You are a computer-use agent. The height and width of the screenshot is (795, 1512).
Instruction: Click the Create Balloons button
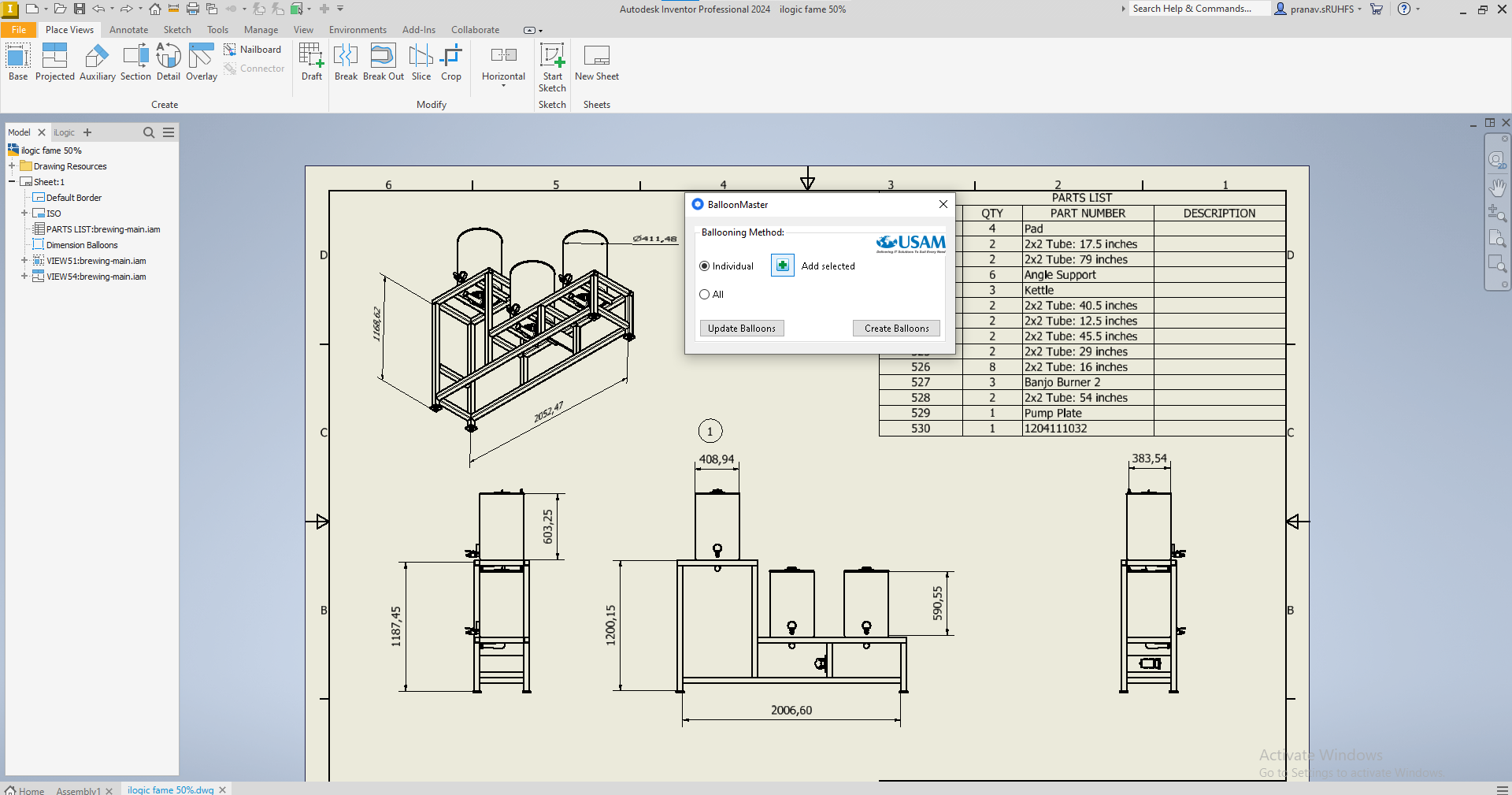pyautogui.click(x=896, y=329)
